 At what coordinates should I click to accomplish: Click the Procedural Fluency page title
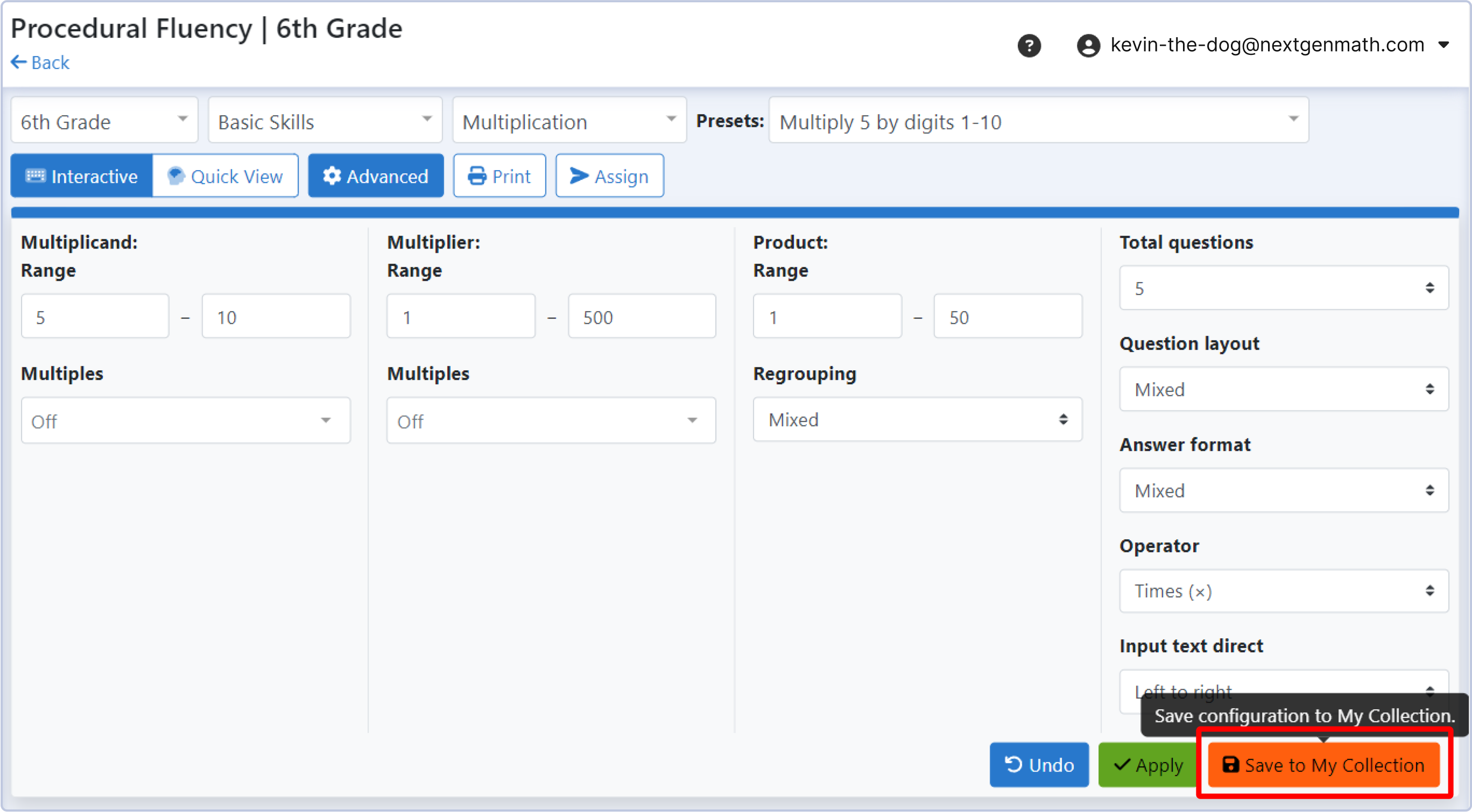206,29
